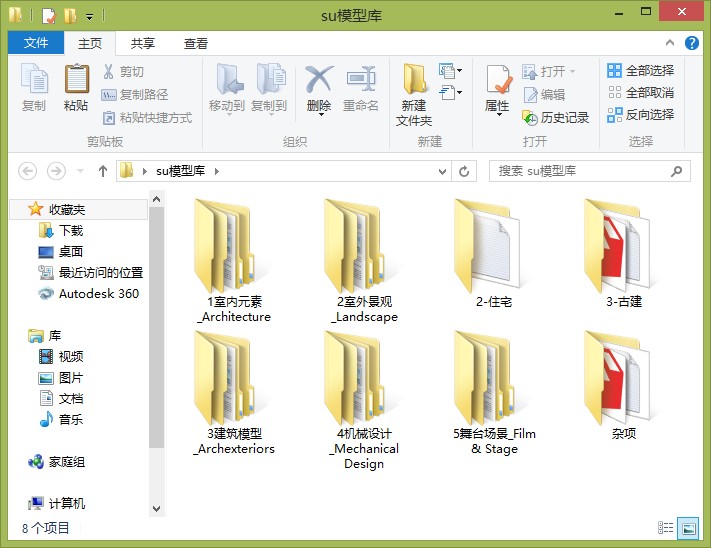Select folder 4机械设计_Mechanical Design
The image size is (711, 548).
364,401
